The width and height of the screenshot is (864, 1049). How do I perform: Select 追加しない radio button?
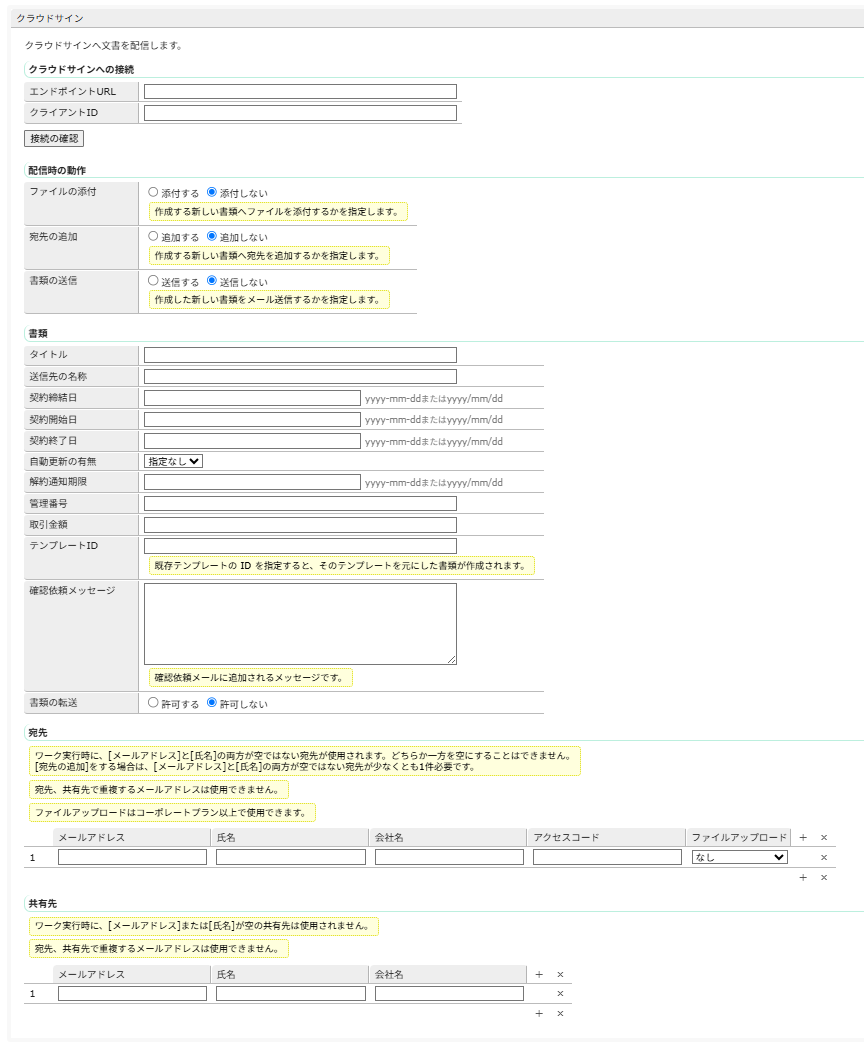[211, 236]
